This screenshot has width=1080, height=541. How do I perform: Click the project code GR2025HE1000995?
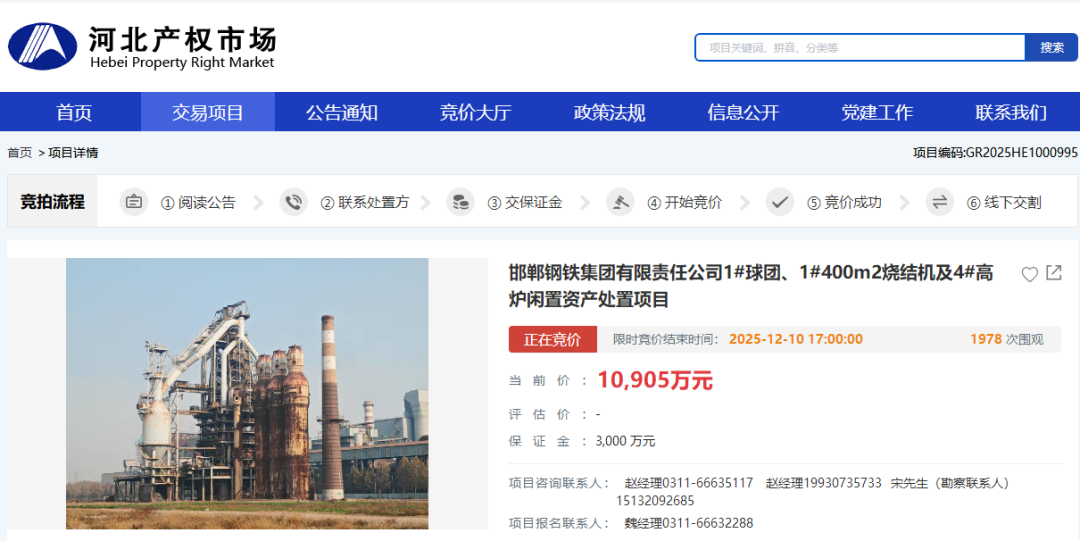[x=1022, y=153]
